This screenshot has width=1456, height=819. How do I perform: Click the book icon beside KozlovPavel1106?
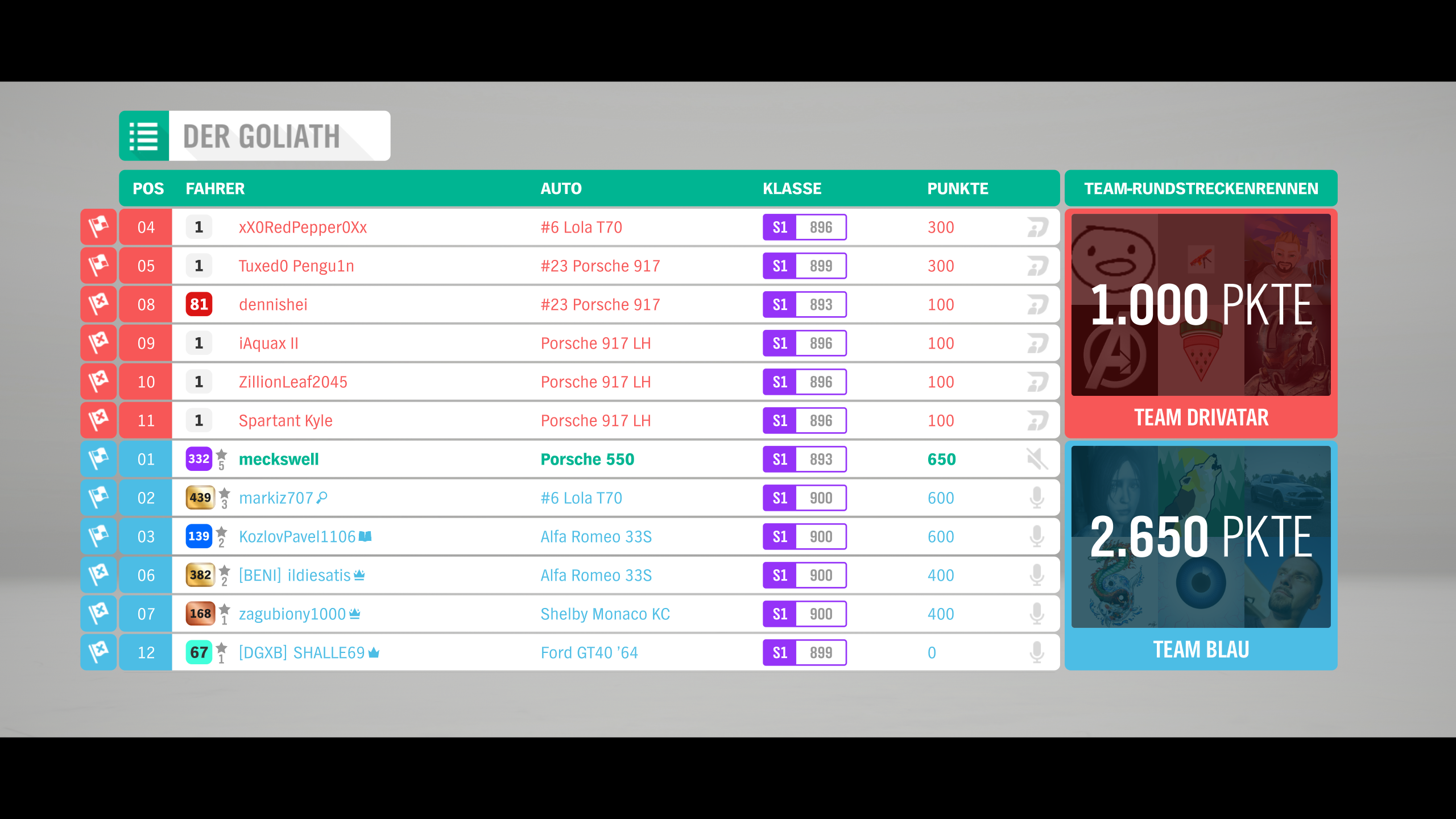click(x=365, y=536)
